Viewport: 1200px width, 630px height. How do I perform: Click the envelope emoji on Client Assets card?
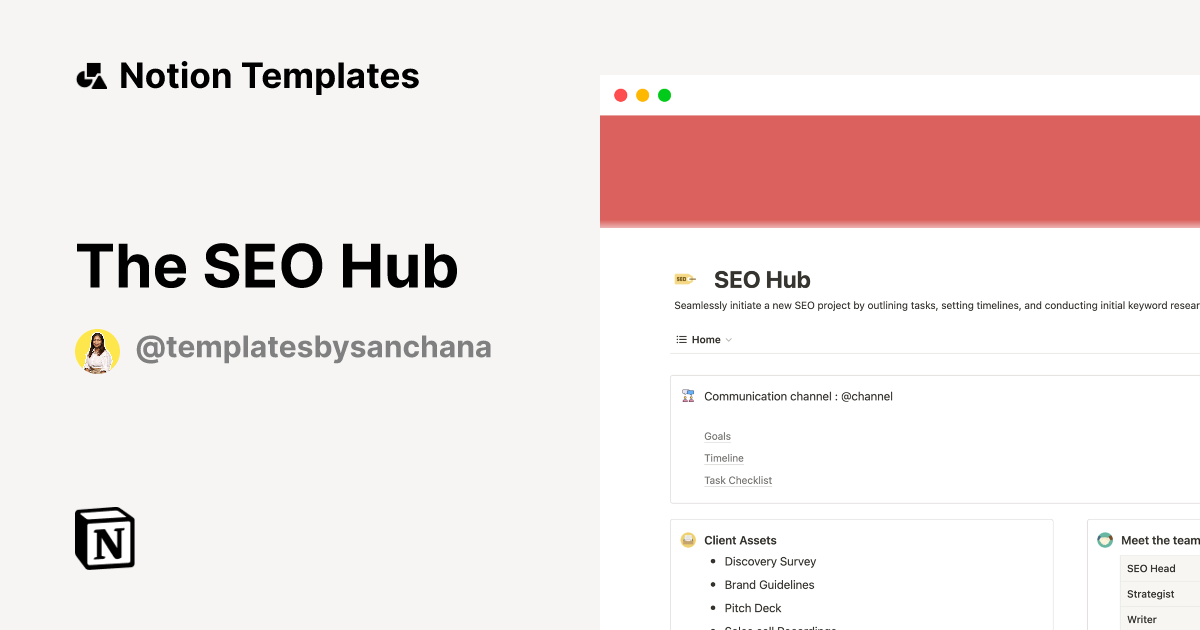tap(688, 540)
